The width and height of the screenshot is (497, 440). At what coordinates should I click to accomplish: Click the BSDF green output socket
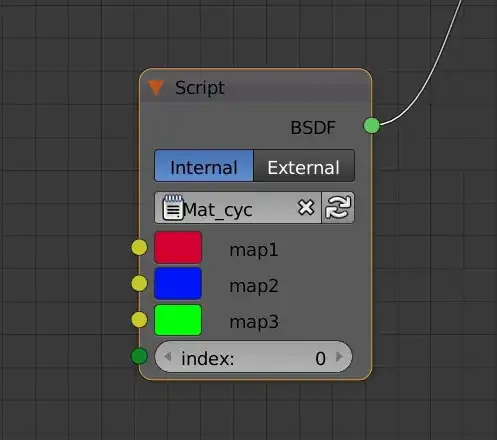pyautogui.click(x=372, y=126)
